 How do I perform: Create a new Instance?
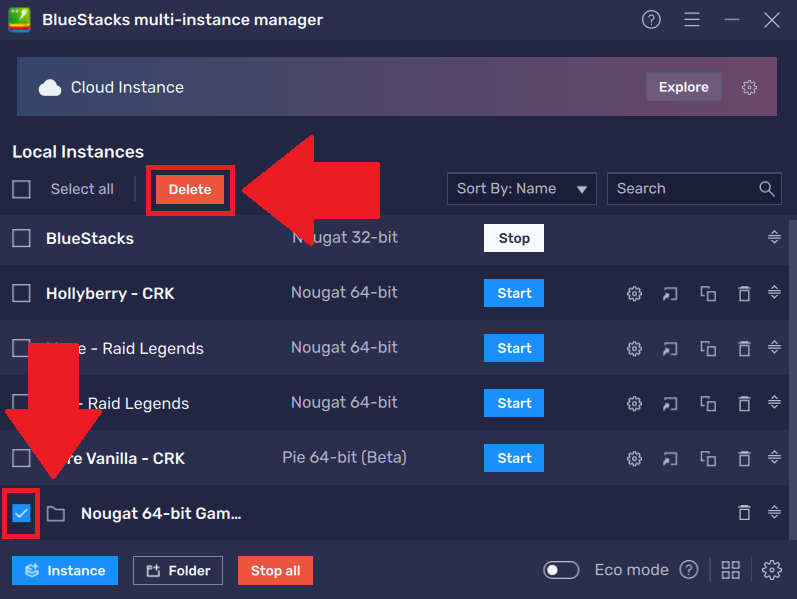click(65, 570)
